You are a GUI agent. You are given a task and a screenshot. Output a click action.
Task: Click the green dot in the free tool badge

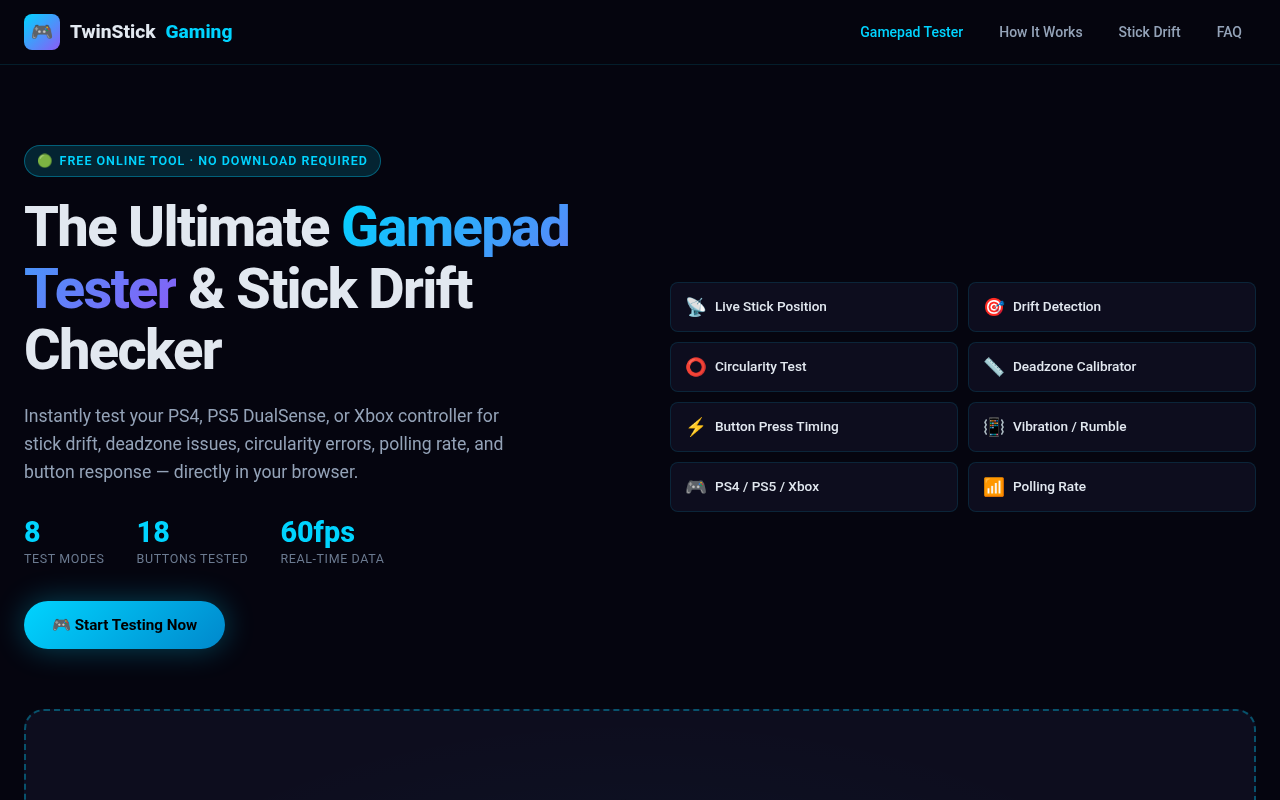tap(44, 161)
